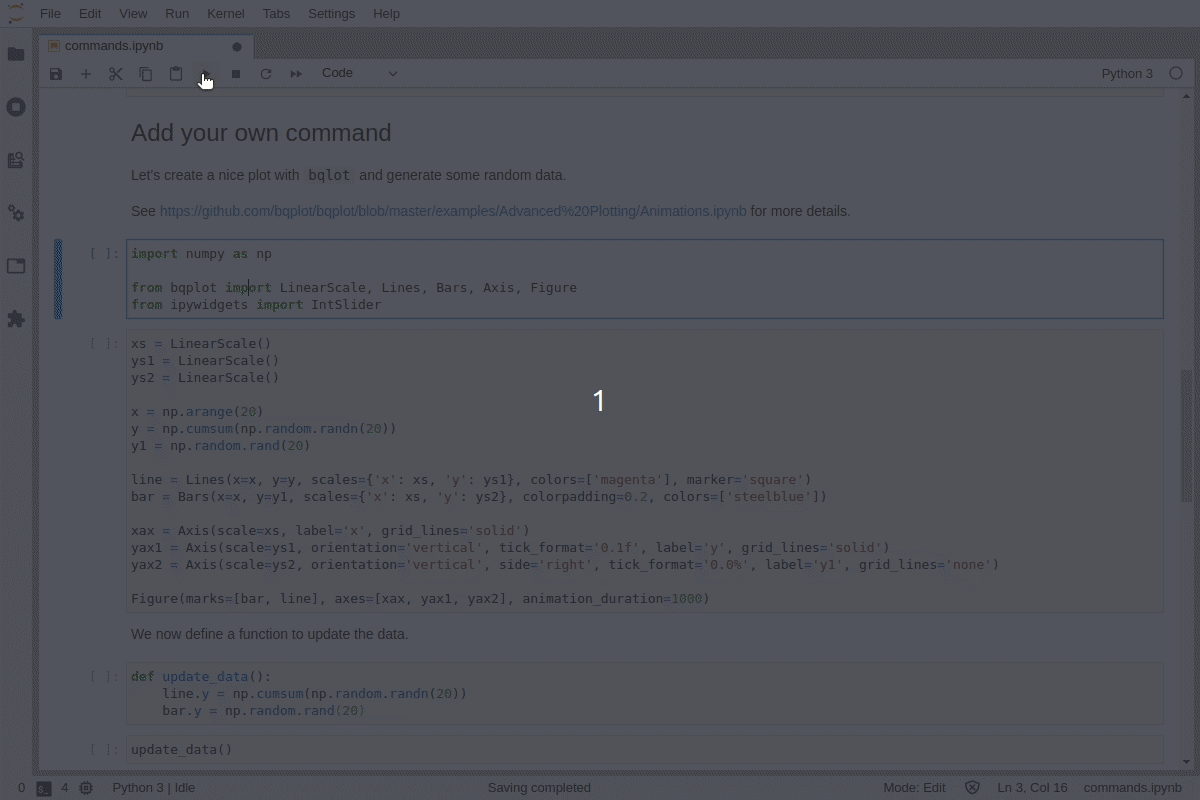
Task: Click the kernel count gear icon in status bar
Action: coord(86,788)
